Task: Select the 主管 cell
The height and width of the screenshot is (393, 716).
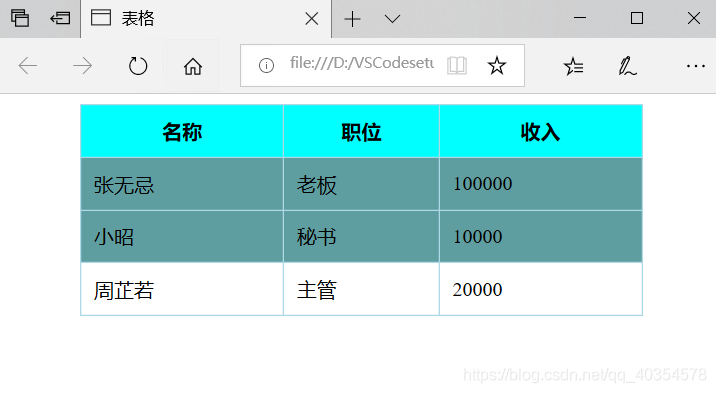Action: 361,289
